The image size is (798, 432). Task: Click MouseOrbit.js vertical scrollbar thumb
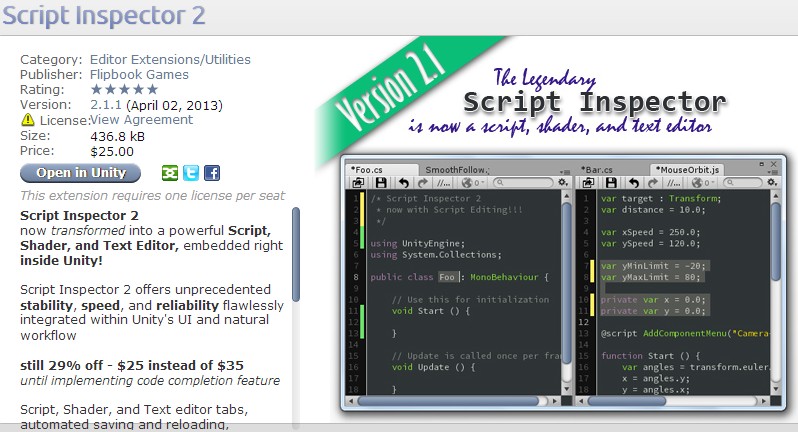pyautogui.click(x=776, y=242)
